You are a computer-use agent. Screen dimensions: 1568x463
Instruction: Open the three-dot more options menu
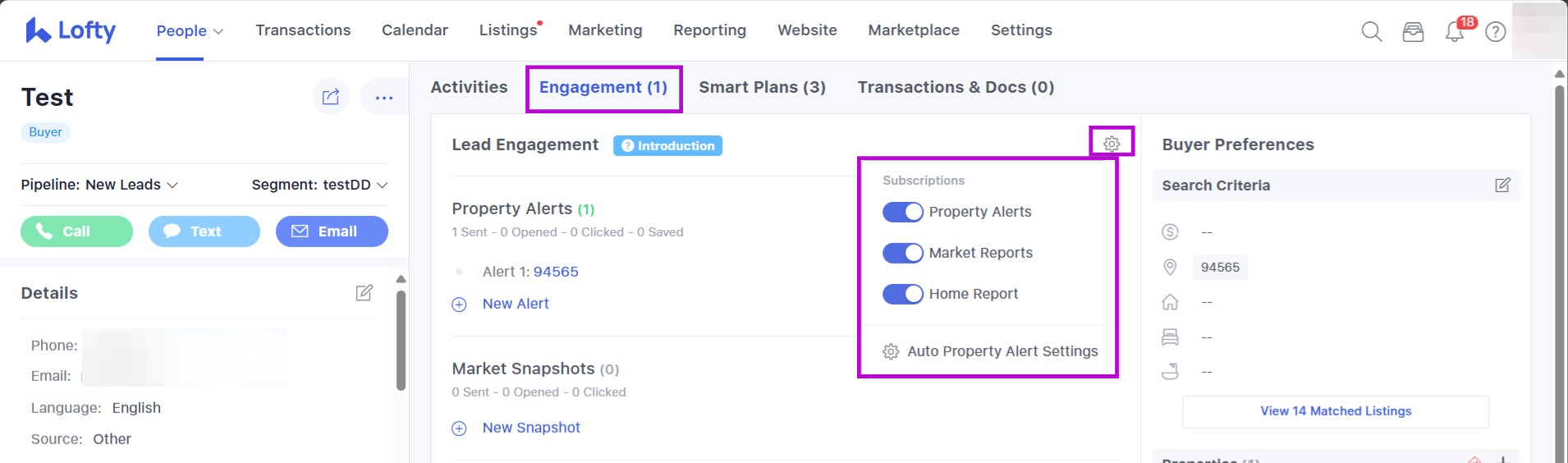383,98
